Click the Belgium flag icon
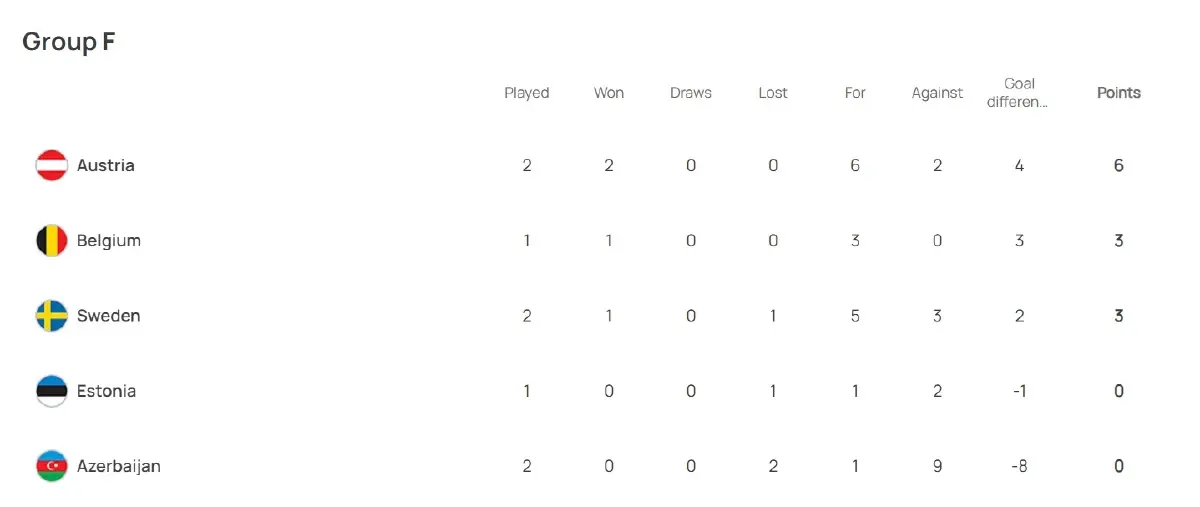 coord(52,241)
